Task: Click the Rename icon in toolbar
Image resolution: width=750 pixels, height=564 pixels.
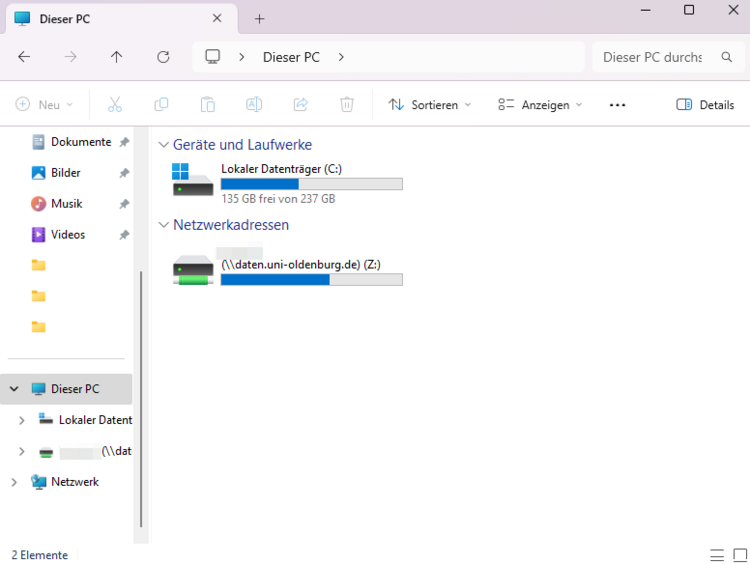Action: (x=254, y=105)
